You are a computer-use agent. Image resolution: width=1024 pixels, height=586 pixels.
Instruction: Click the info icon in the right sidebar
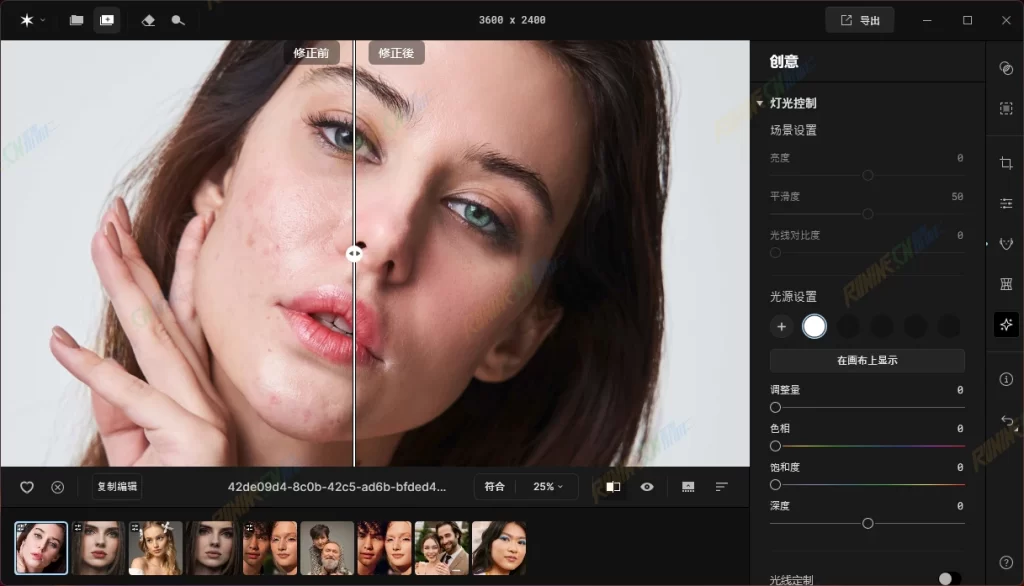pyautogui.click(x=1006, y=379)
